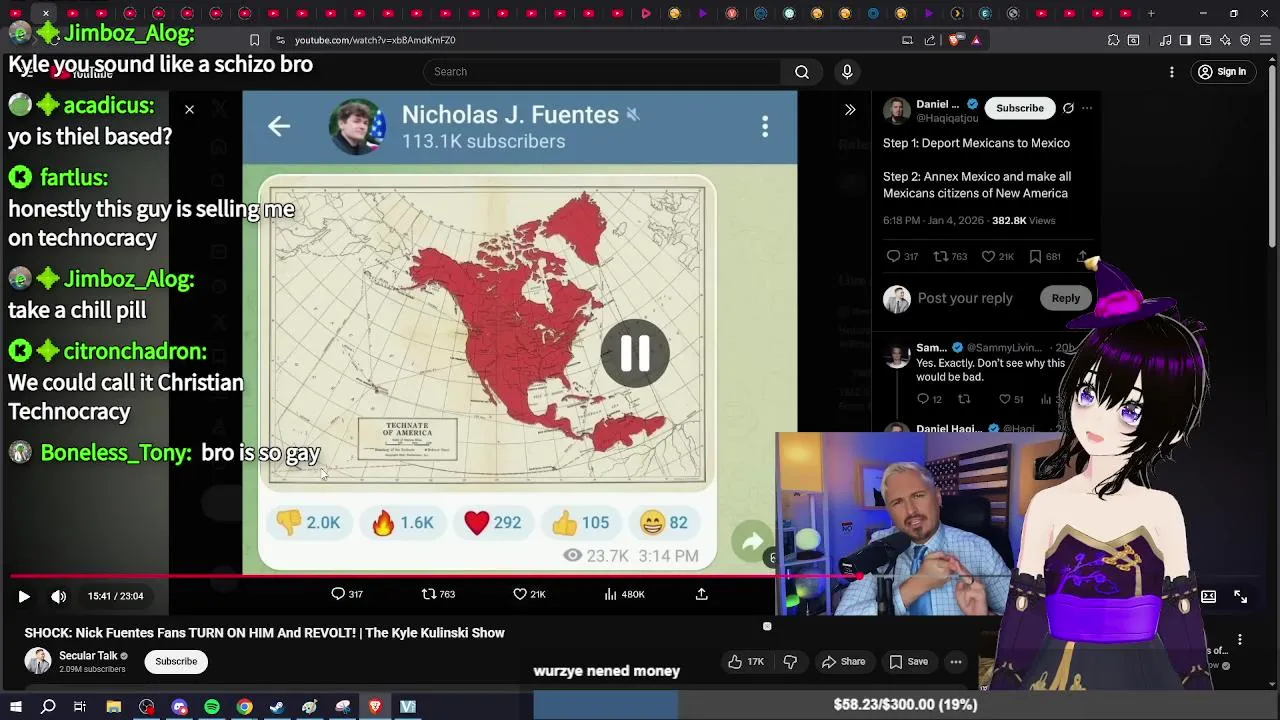Viewport: 1280px width, 720px height.
Task: Click the Sign in button
Action: 1222,72
